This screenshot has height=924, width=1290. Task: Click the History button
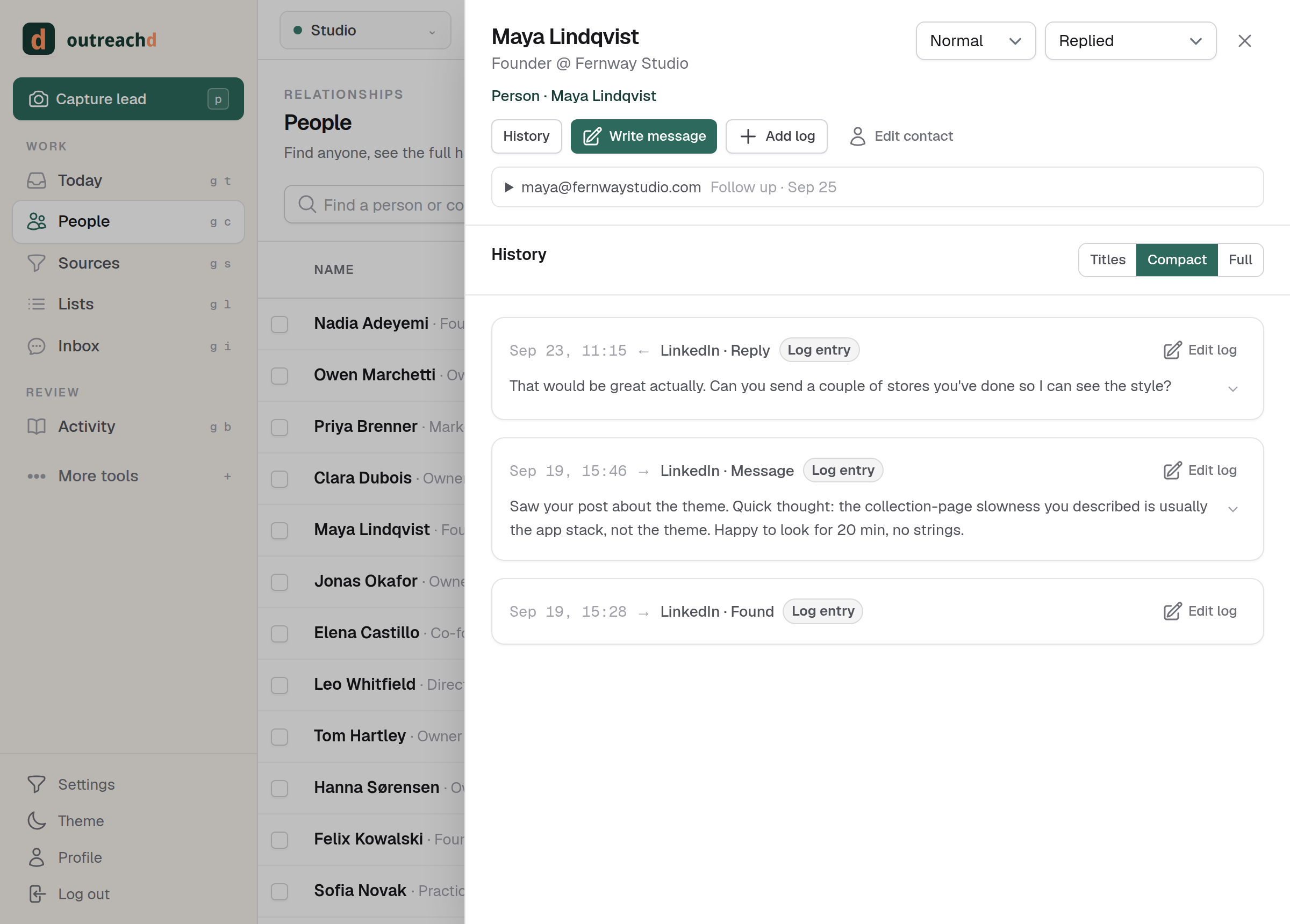pos(526,136)
